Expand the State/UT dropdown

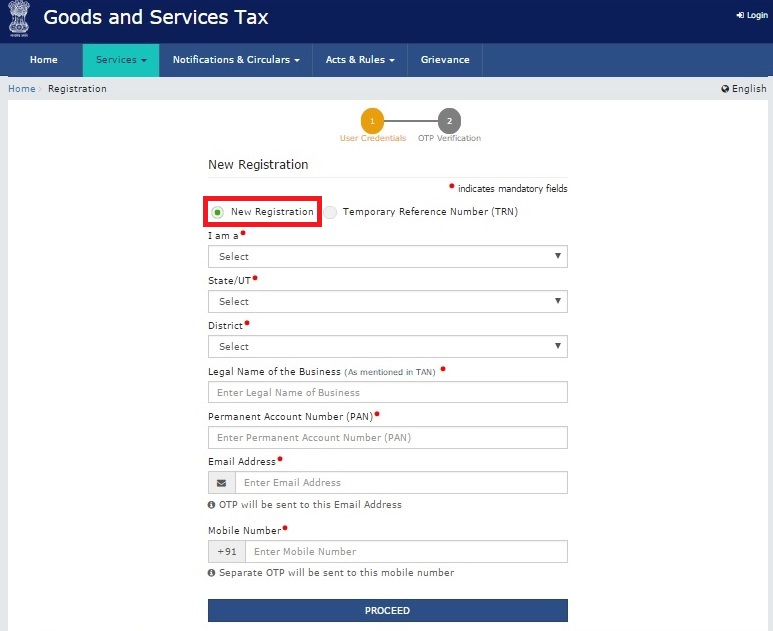tap(387, 302)
